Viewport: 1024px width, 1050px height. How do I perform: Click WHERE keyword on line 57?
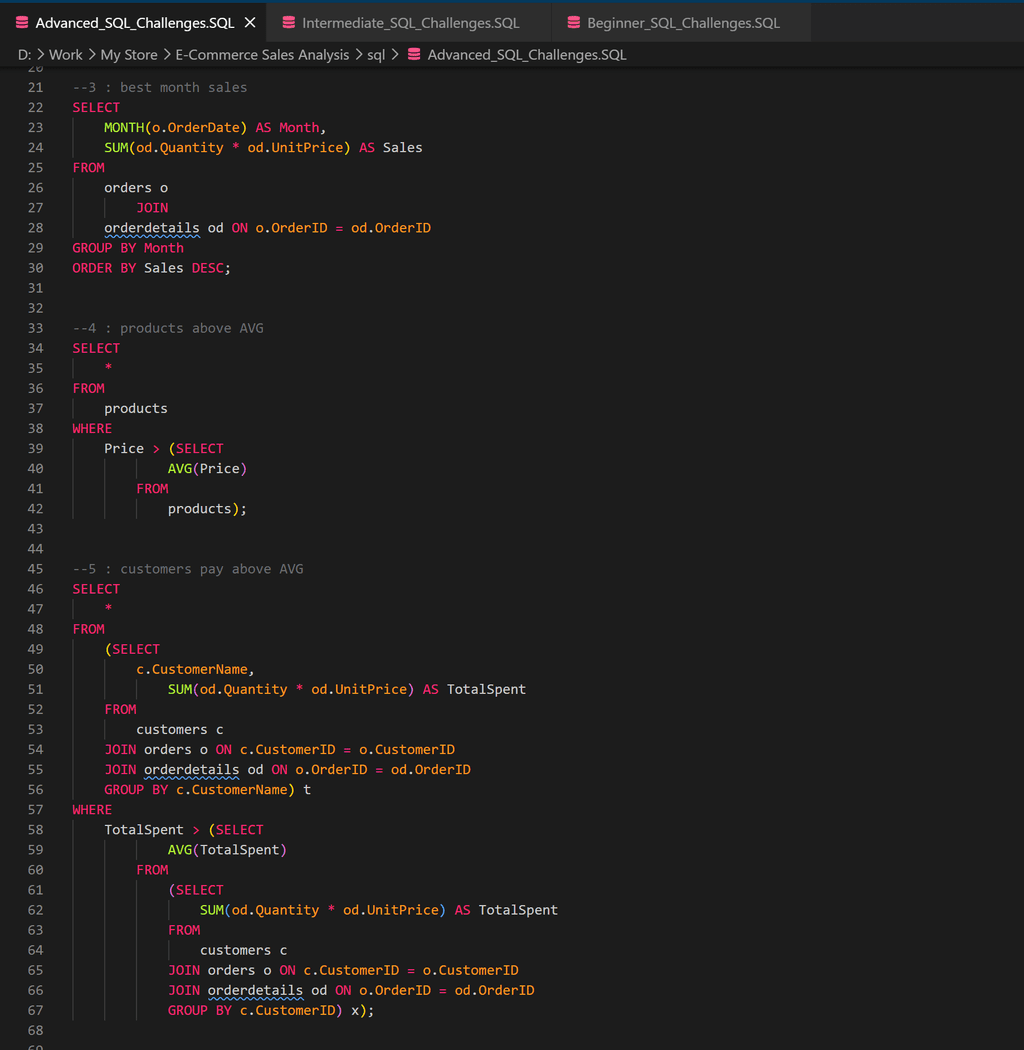point(92,810)
